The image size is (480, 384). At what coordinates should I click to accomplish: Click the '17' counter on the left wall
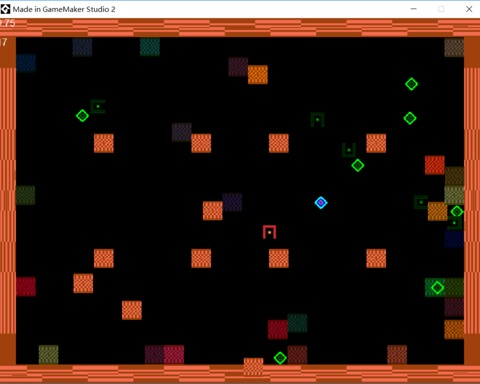point(3,42)
